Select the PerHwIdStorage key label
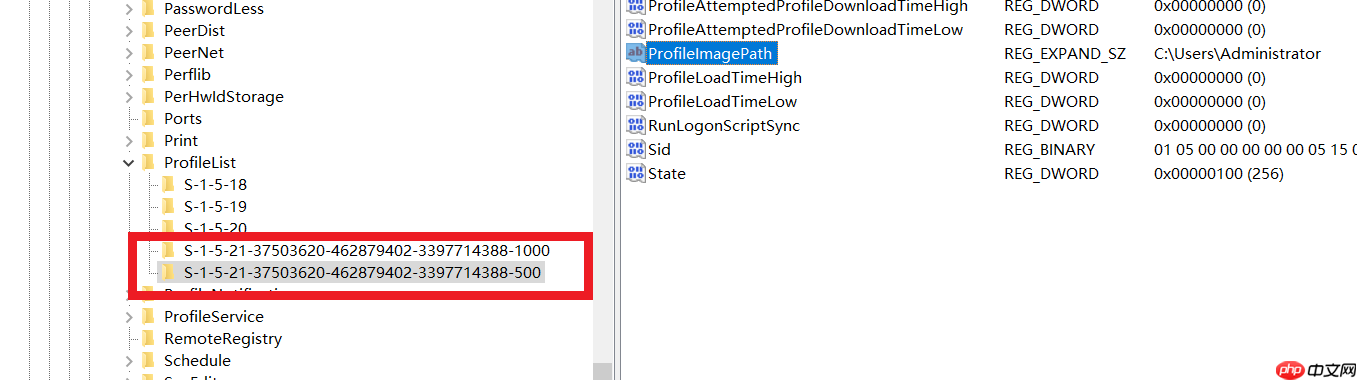 [224, 96]
